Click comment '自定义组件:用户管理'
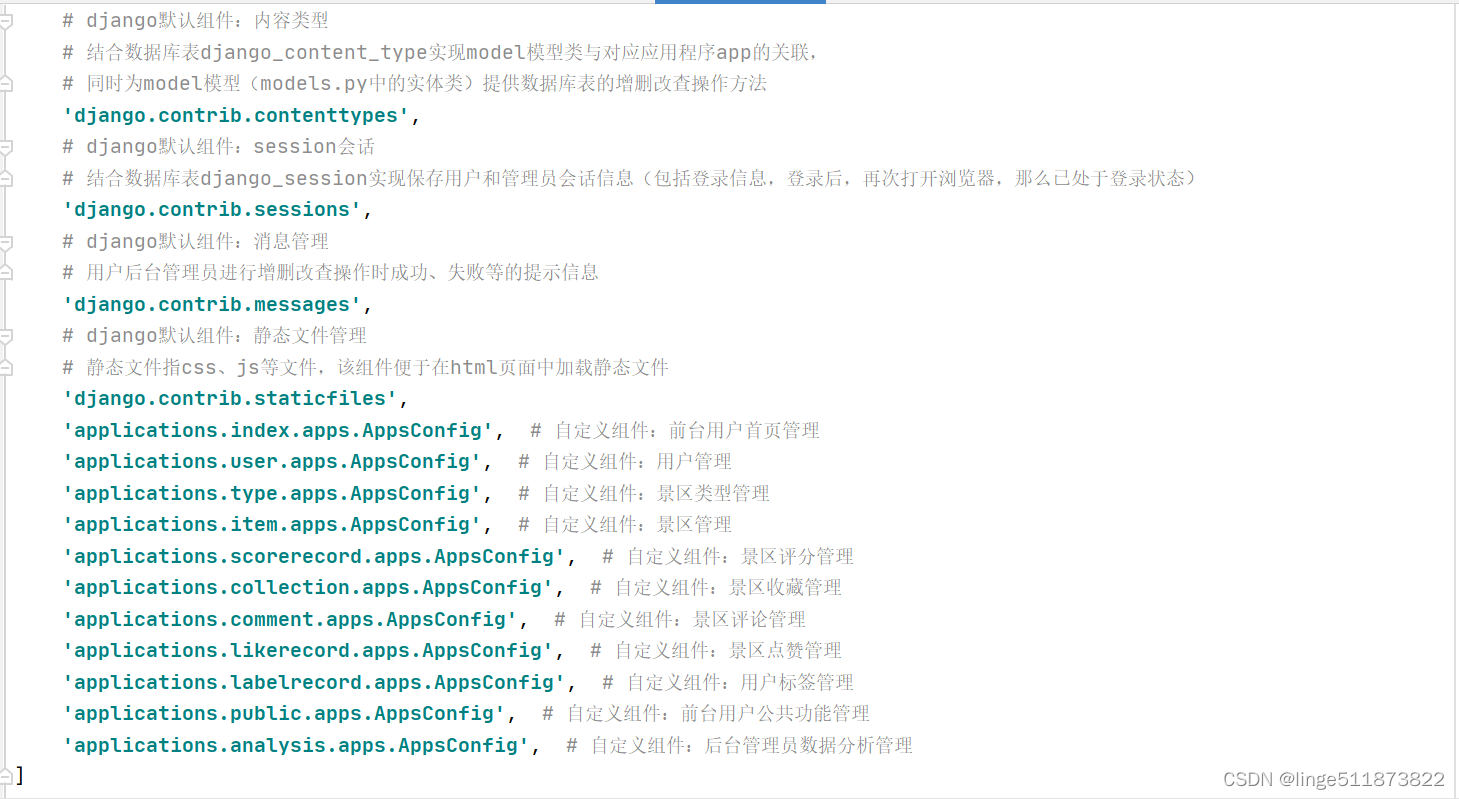 (625, 462)
